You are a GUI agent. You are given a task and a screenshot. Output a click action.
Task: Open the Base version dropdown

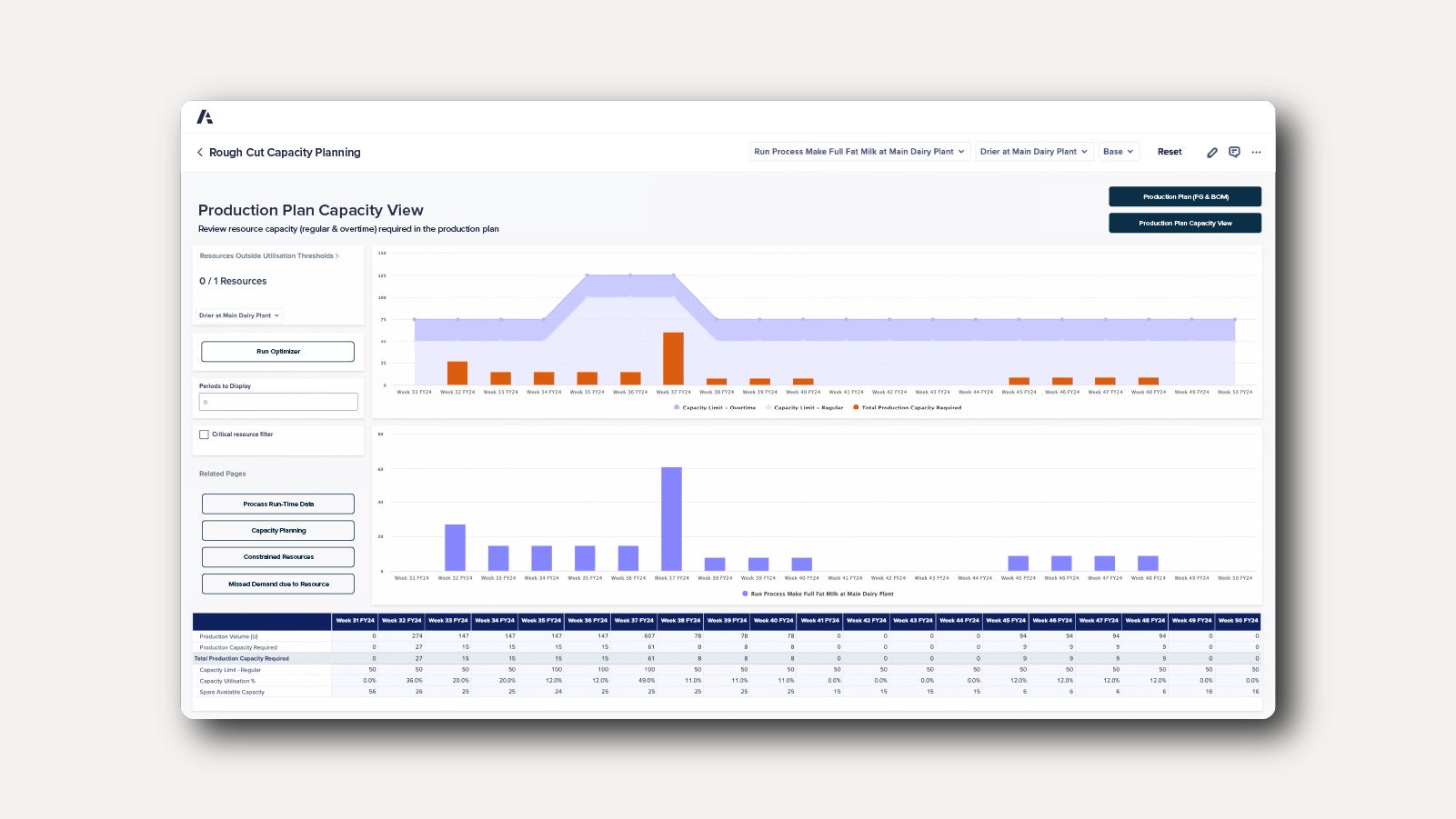pos(1118,152)
